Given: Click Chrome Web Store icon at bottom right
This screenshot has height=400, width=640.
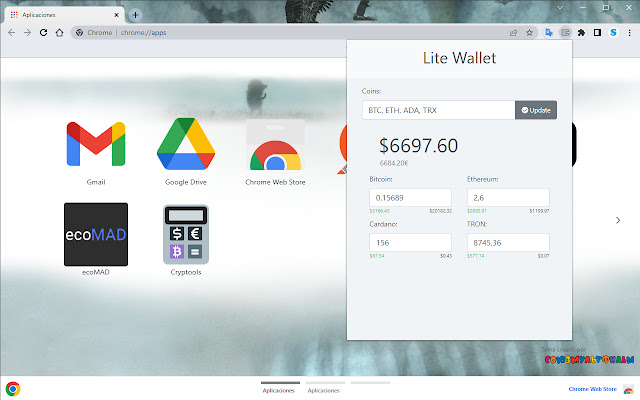Looking at the screenshot, I should click(x=629, y=389).
